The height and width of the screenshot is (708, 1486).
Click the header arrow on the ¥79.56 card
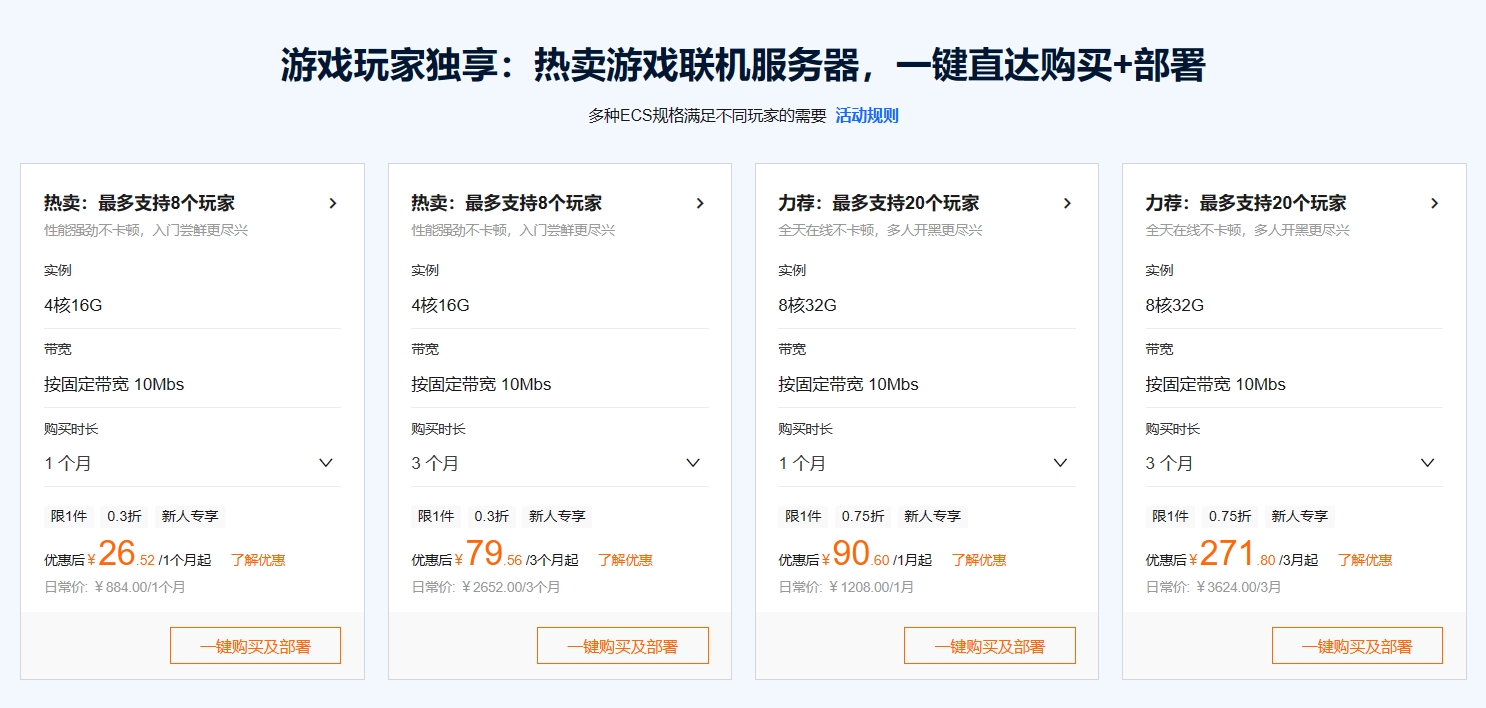[700, 203]
